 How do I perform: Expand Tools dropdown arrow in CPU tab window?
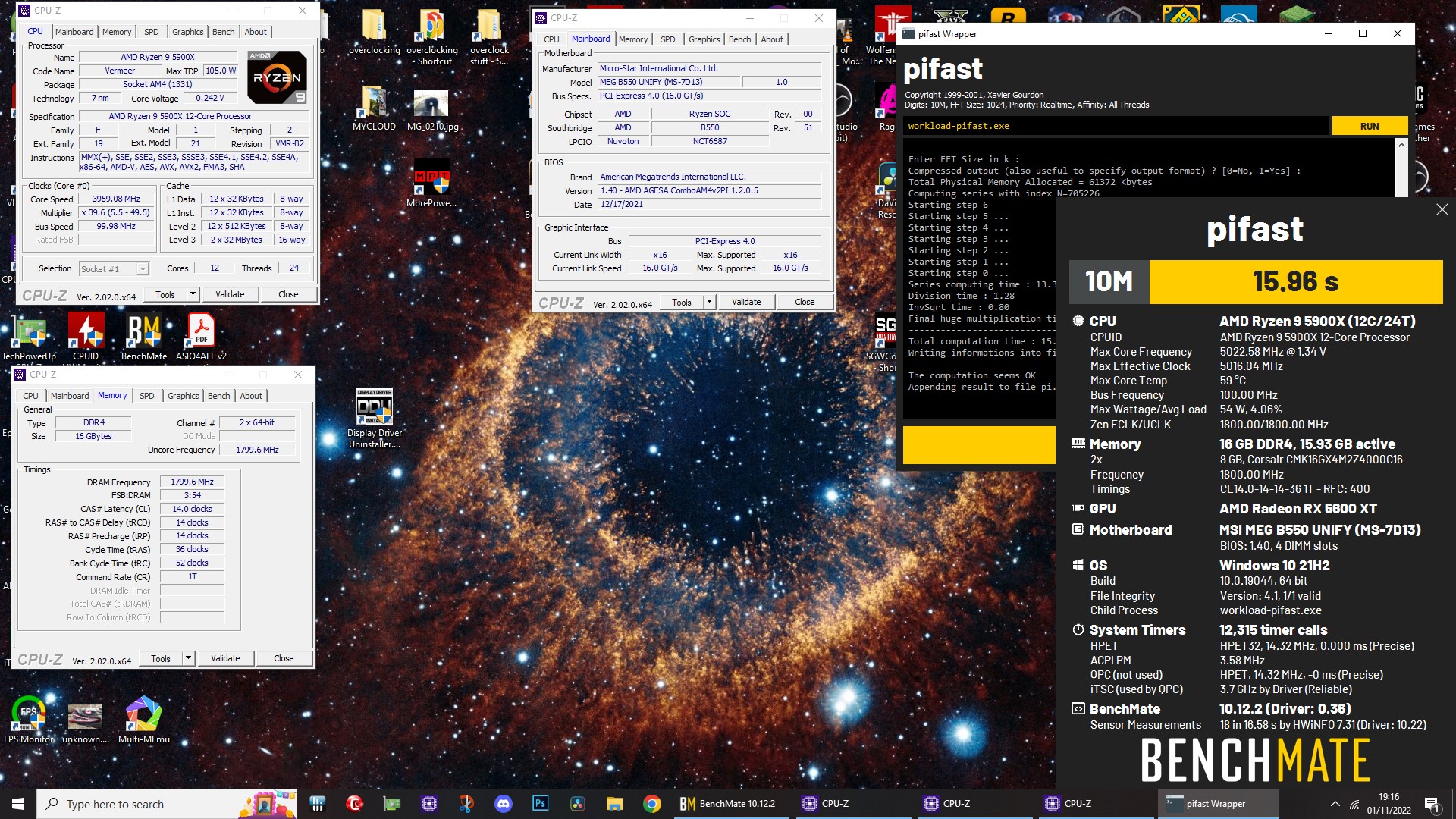pos(193,294)
